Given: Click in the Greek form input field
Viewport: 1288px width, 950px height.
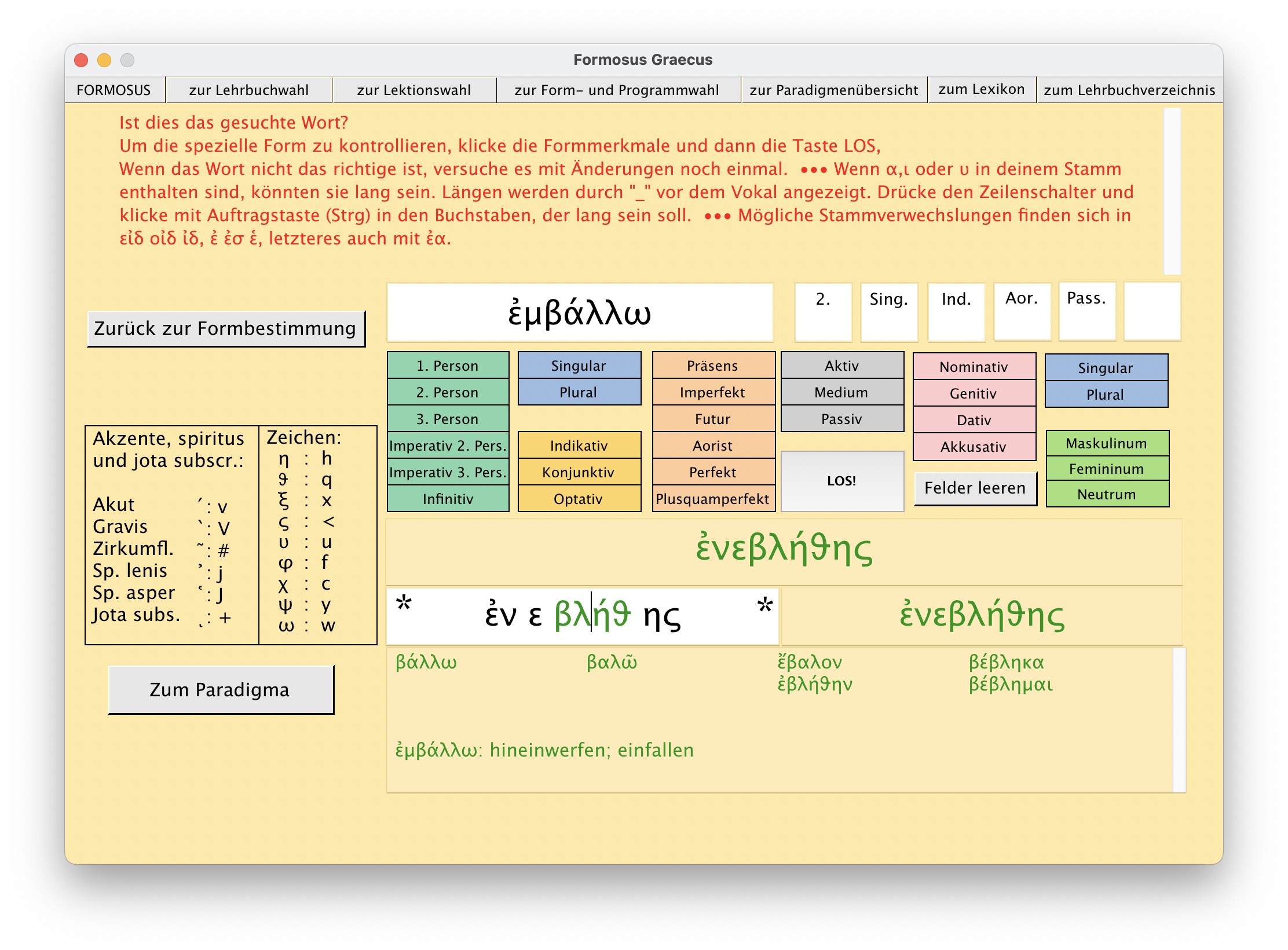Looking at the screenshot, I should tap(582, 616).
